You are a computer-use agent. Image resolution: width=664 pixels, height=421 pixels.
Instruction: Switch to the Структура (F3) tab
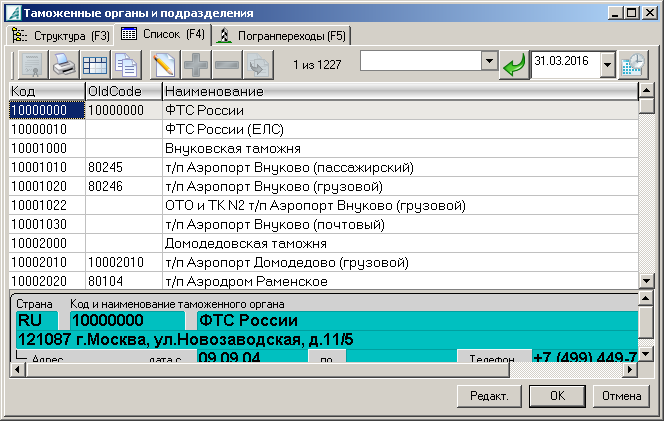point(61,35)
